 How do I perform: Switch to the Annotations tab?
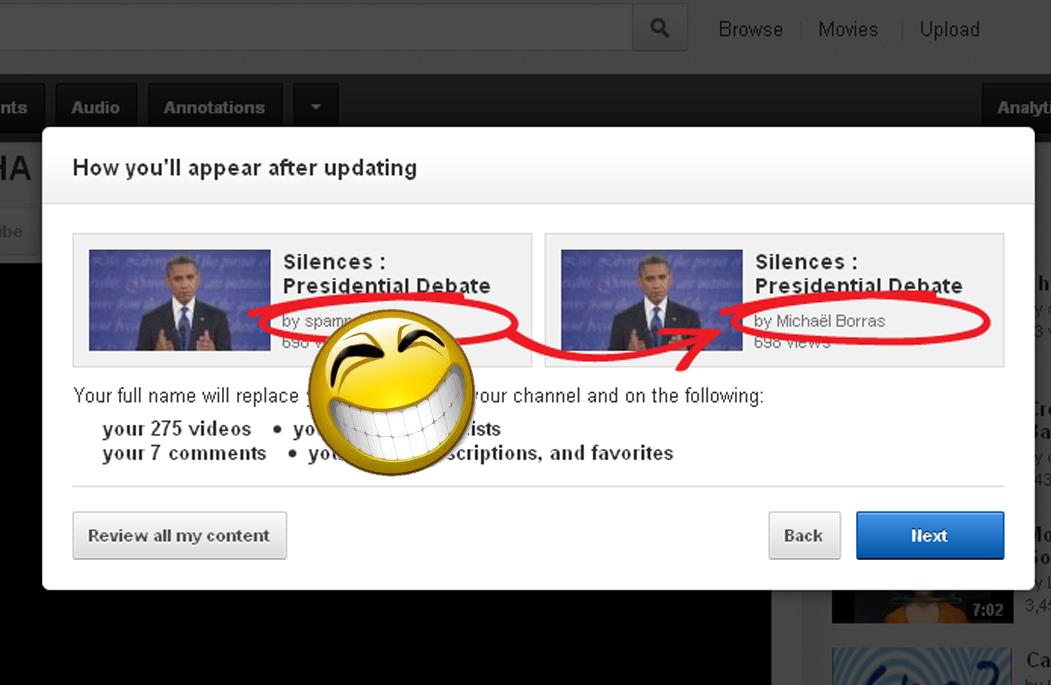[214, 107]
